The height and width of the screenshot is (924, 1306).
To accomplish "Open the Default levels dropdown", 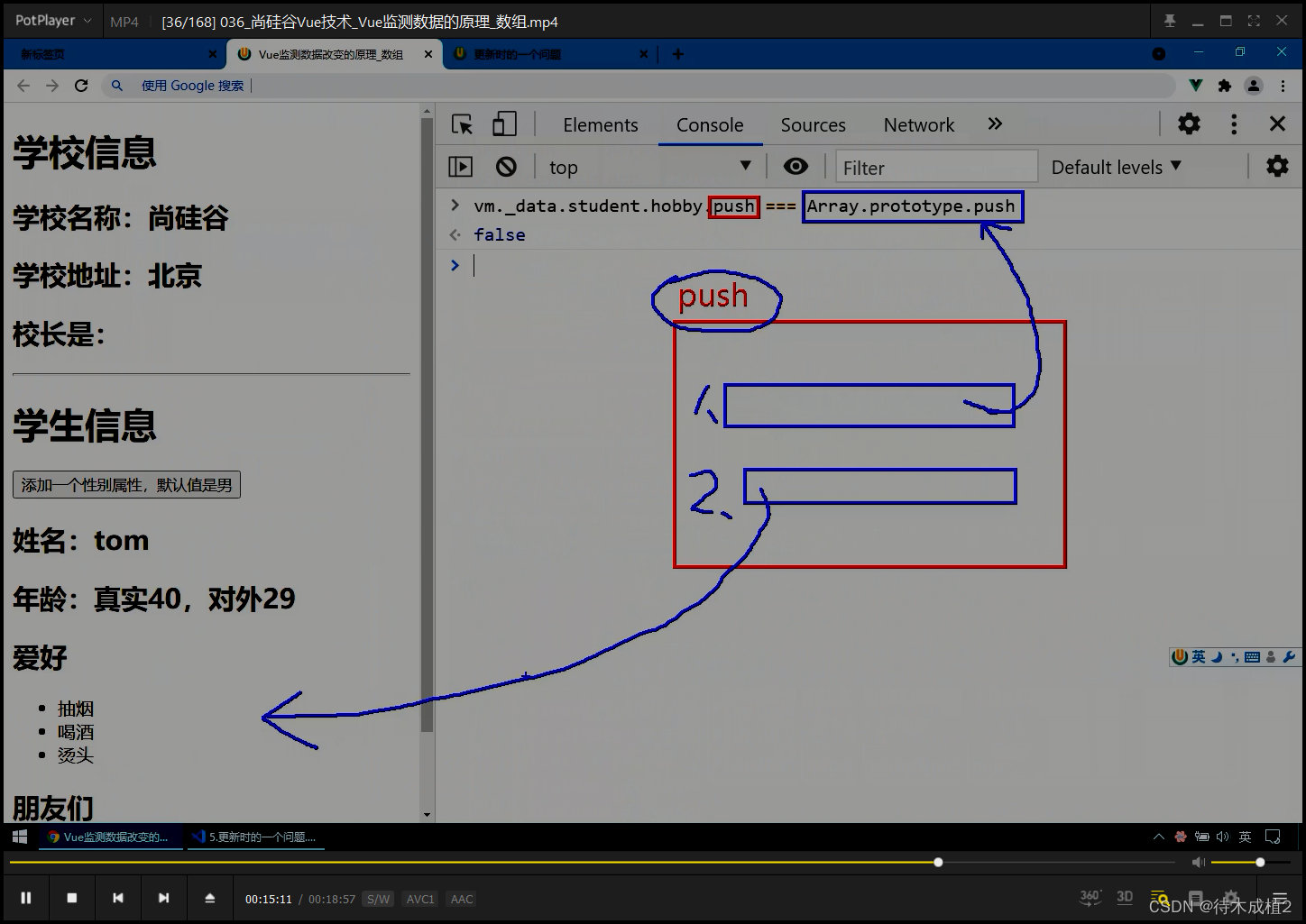I will 1116,168.
